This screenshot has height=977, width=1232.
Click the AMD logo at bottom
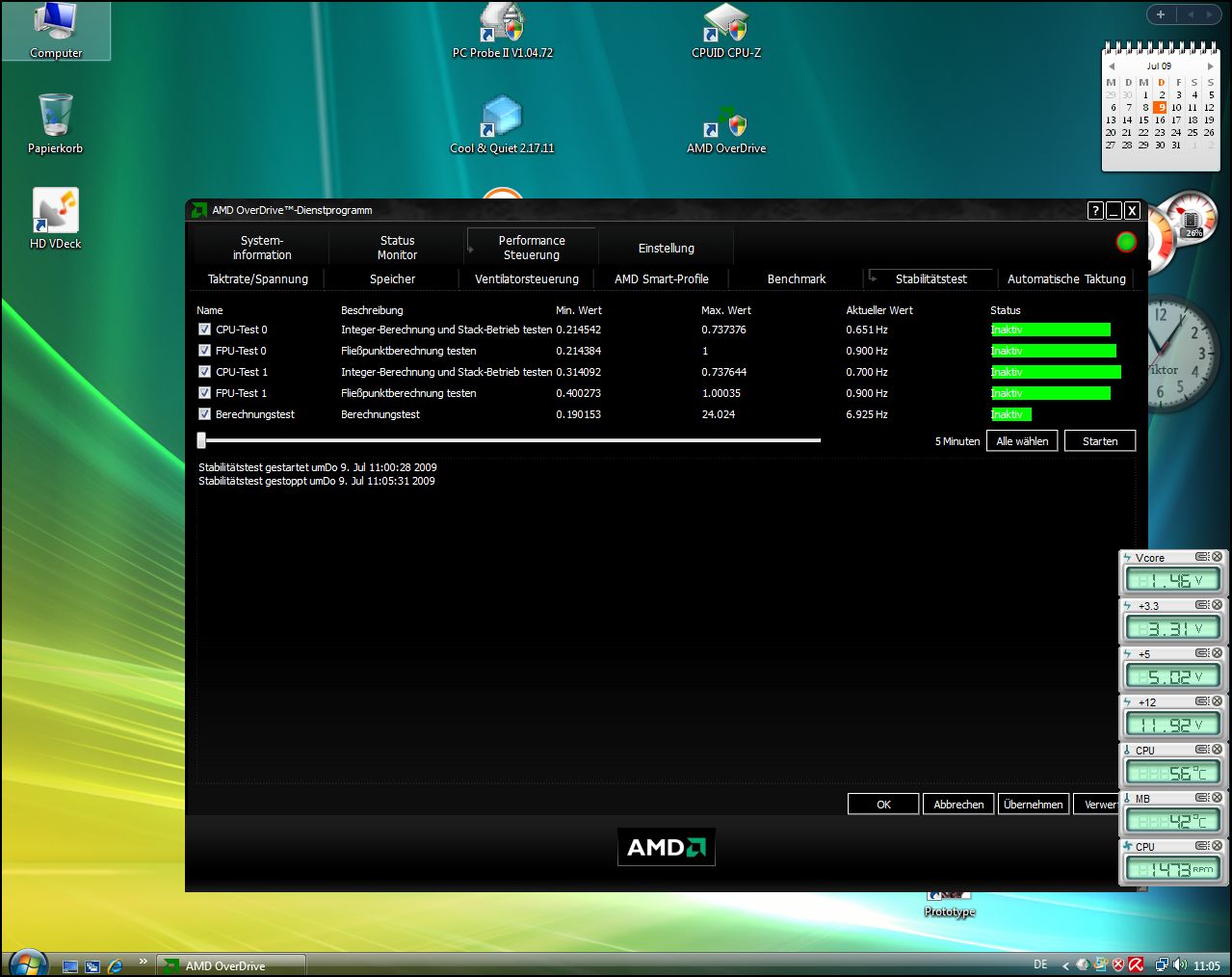point(666,847)
